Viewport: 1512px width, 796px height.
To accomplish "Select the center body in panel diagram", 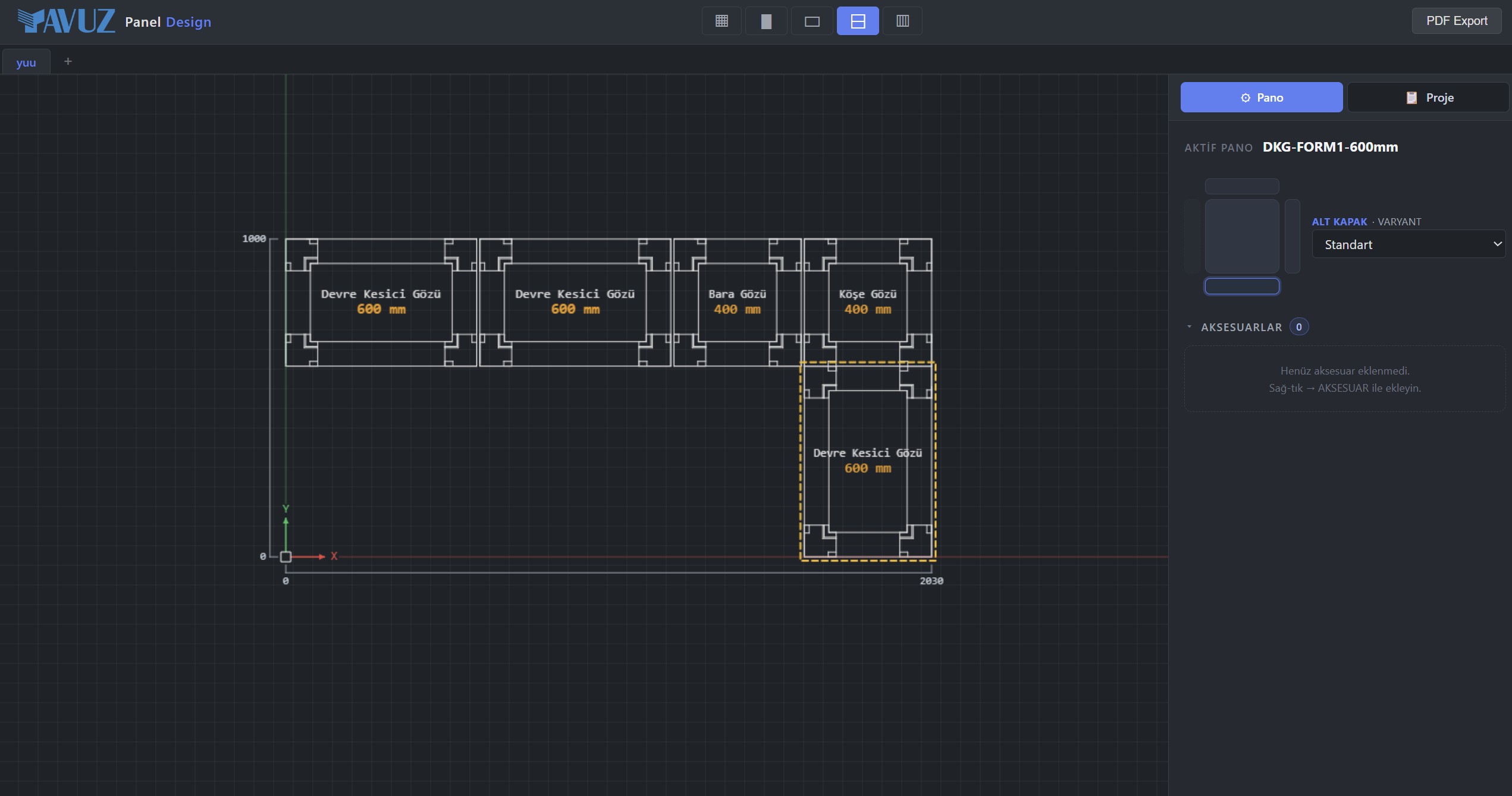I will click(1242, 236).
